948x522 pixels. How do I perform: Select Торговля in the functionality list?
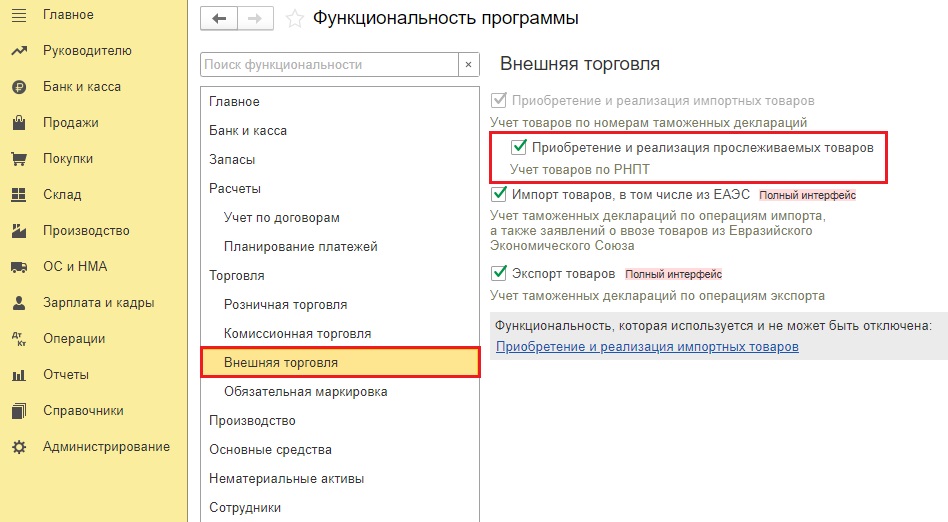[x=340, y=276]
